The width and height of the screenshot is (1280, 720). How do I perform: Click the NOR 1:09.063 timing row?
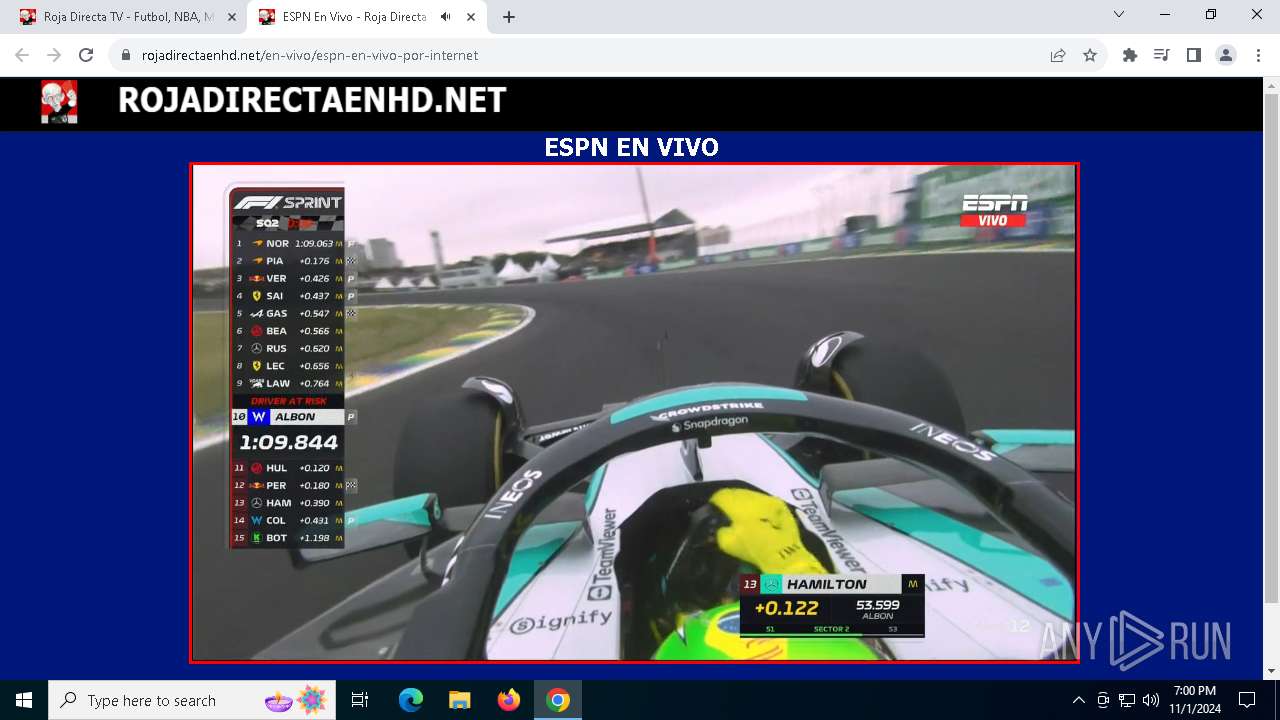coord(289,243)
